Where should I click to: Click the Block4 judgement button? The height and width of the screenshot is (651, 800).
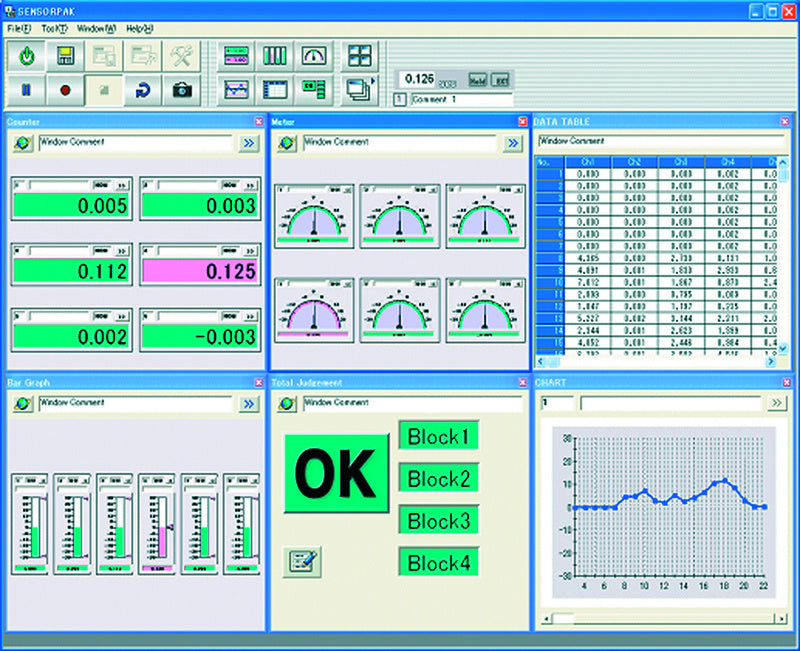[438, 563]
